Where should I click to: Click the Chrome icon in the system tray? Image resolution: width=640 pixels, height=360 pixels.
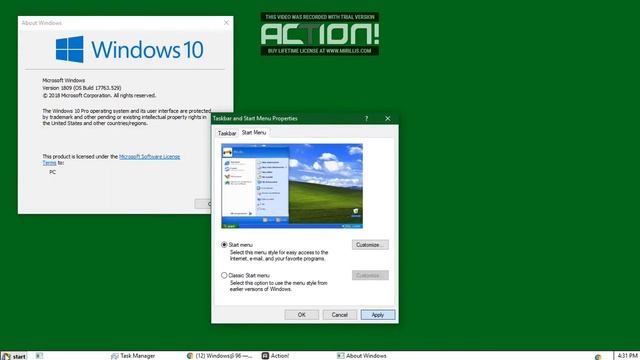click(x=598, y=356)
